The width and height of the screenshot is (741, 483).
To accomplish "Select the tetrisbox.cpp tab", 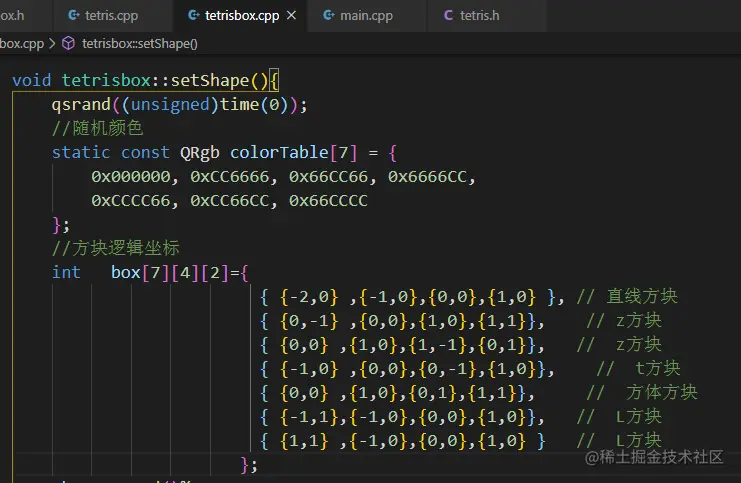I will (x=240, y=16).
